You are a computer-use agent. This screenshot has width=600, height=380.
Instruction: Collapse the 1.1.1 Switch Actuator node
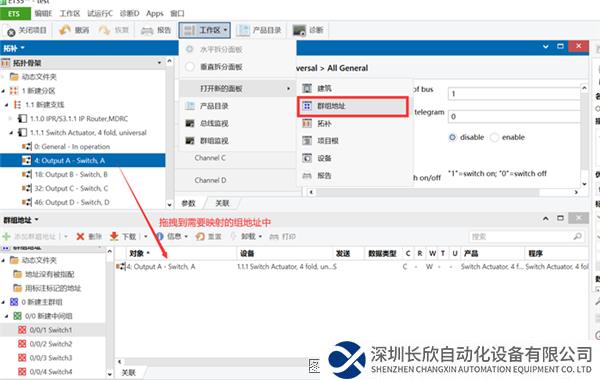11,133
